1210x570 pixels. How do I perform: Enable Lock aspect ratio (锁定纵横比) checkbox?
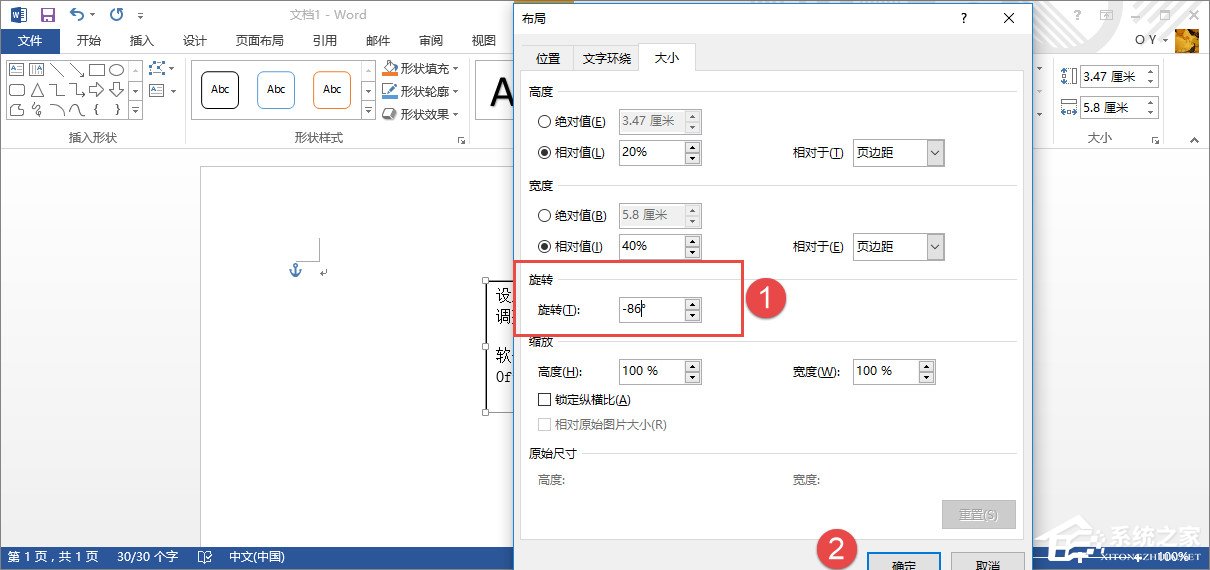[x=545, y=400]
